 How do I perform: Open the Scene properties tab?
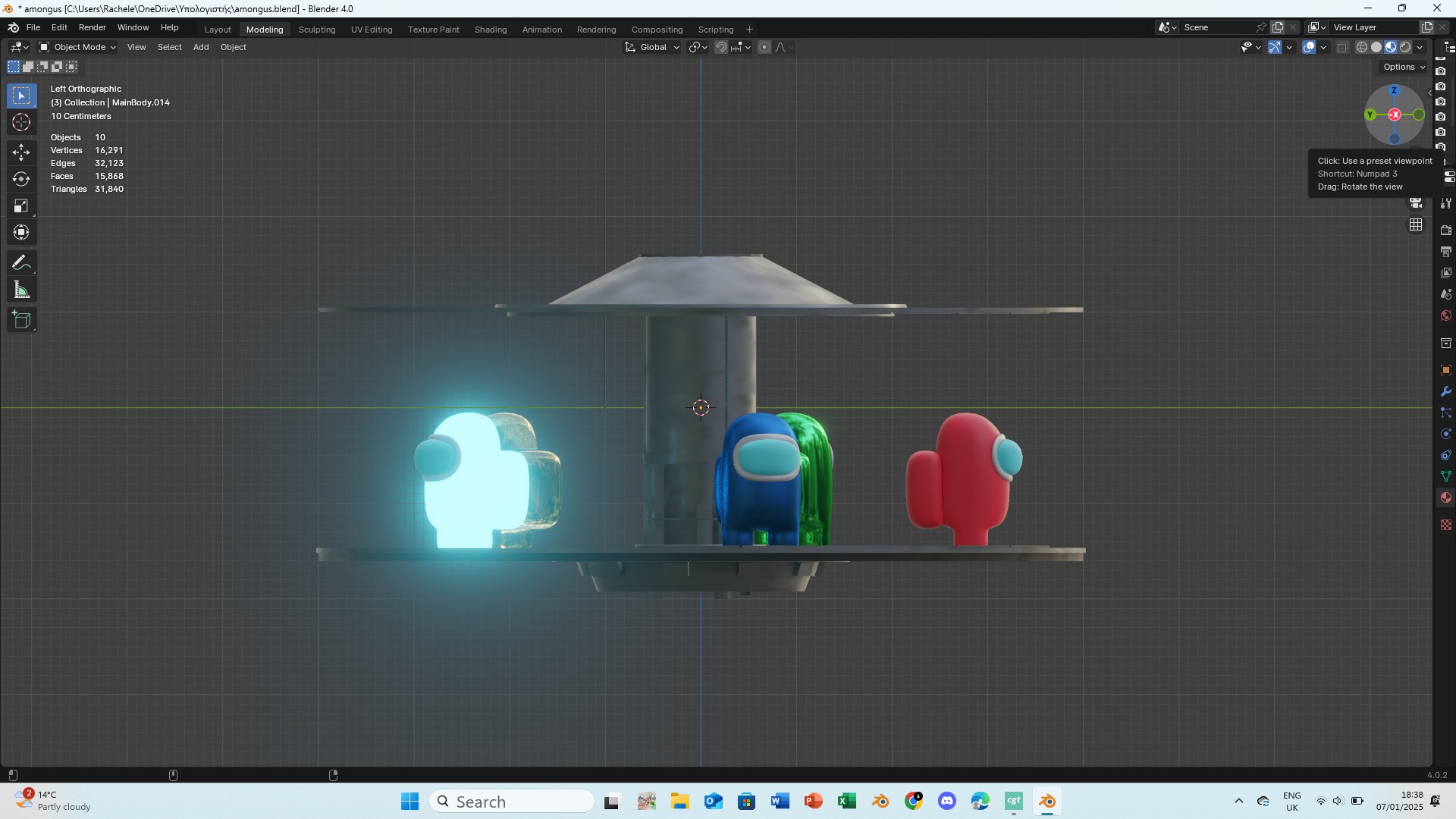[1446, 294]
